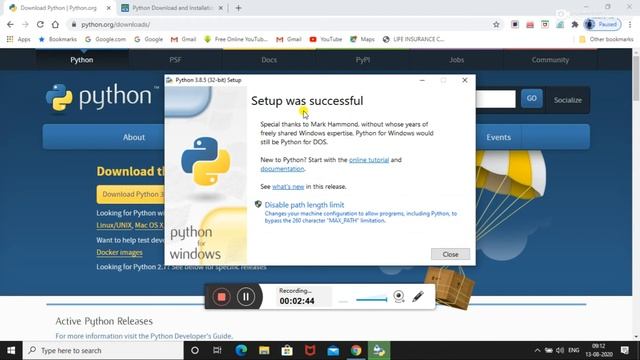The image size is (640, 360).
Task: Switch to Python Download and Installation tab
Action: click(172, 8)
